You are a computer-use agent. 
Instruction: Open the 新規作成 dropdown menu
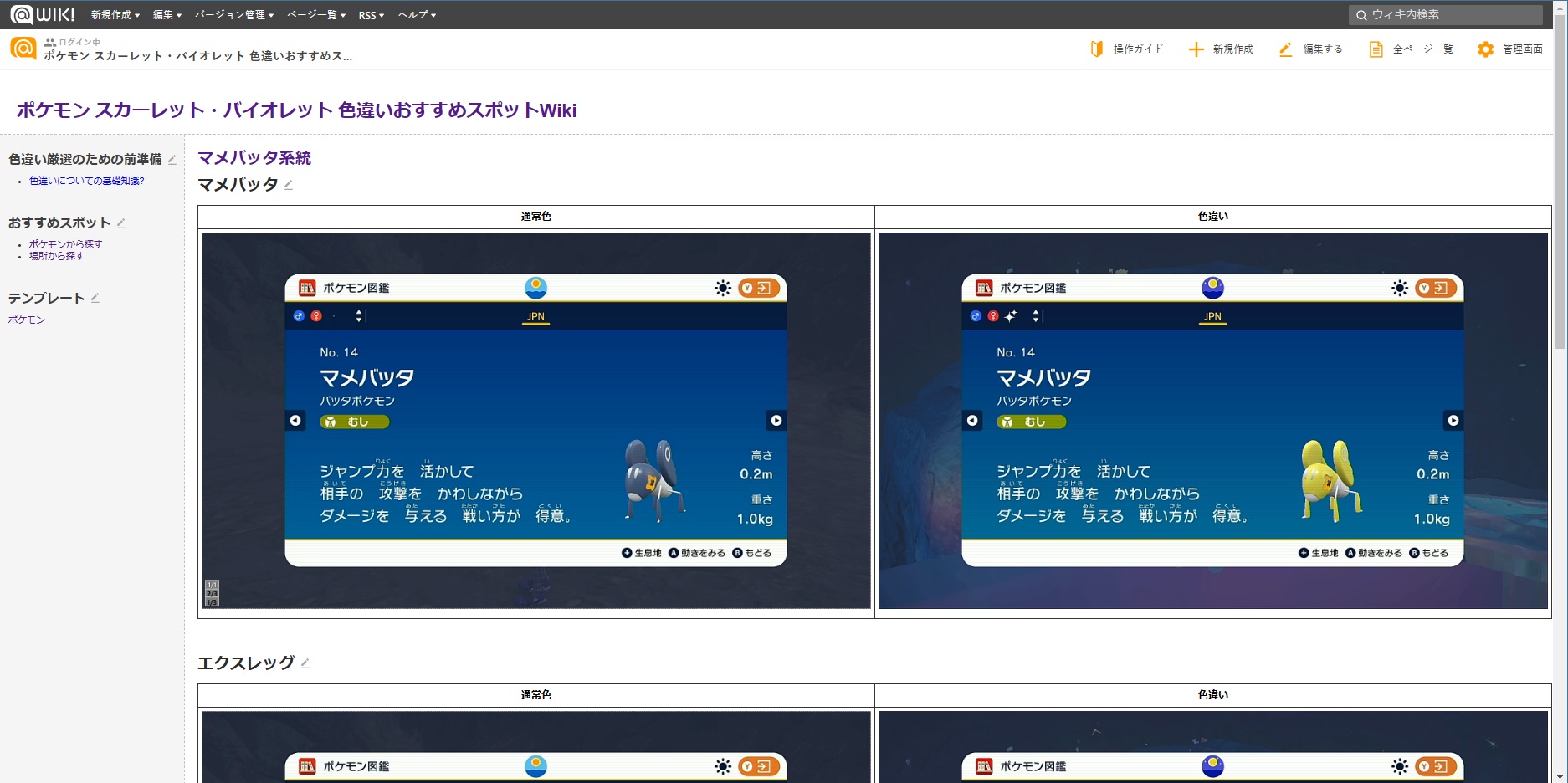115,15
